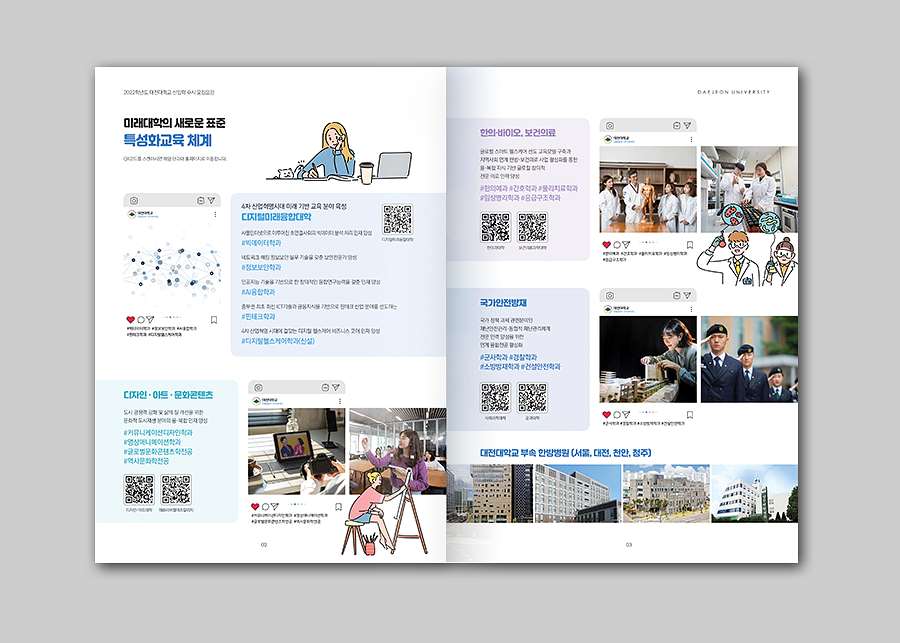Open the architecture model photo
900x643 pixels.
click(648, 359)
